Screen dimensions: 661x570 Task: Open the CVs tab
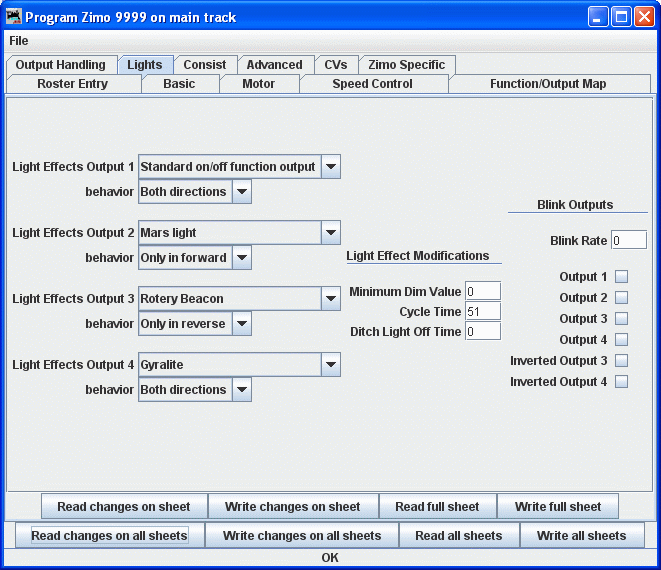(336, 65)
